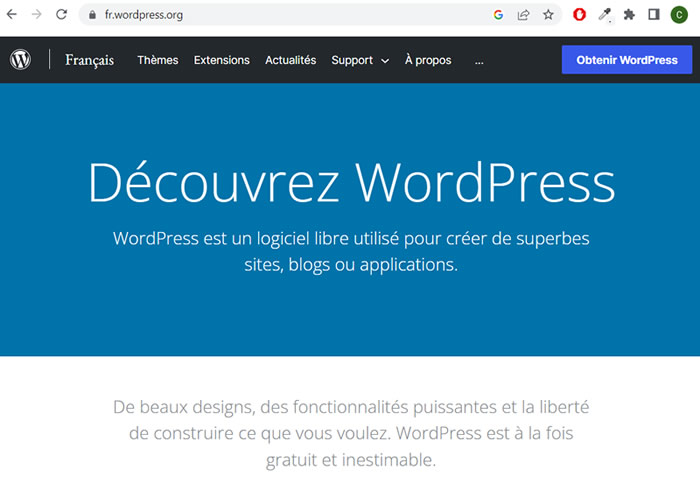Share this page via share icon
This screenshot has height=490, width=700.
[x=523, y=15]
